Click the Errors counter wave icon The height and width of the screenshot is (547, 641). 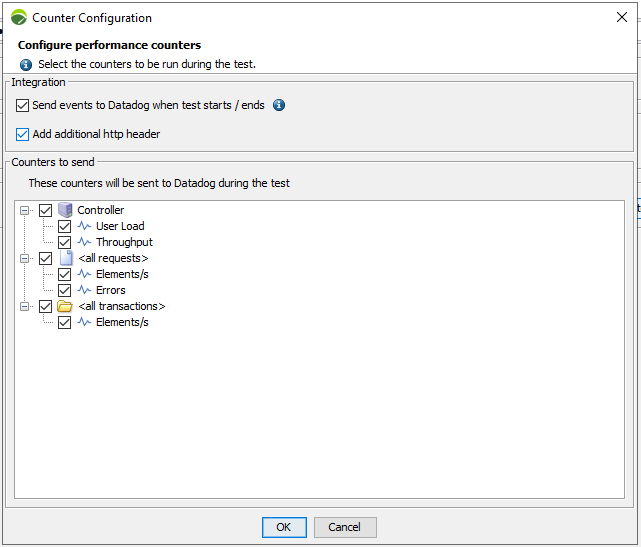point(84,290)
